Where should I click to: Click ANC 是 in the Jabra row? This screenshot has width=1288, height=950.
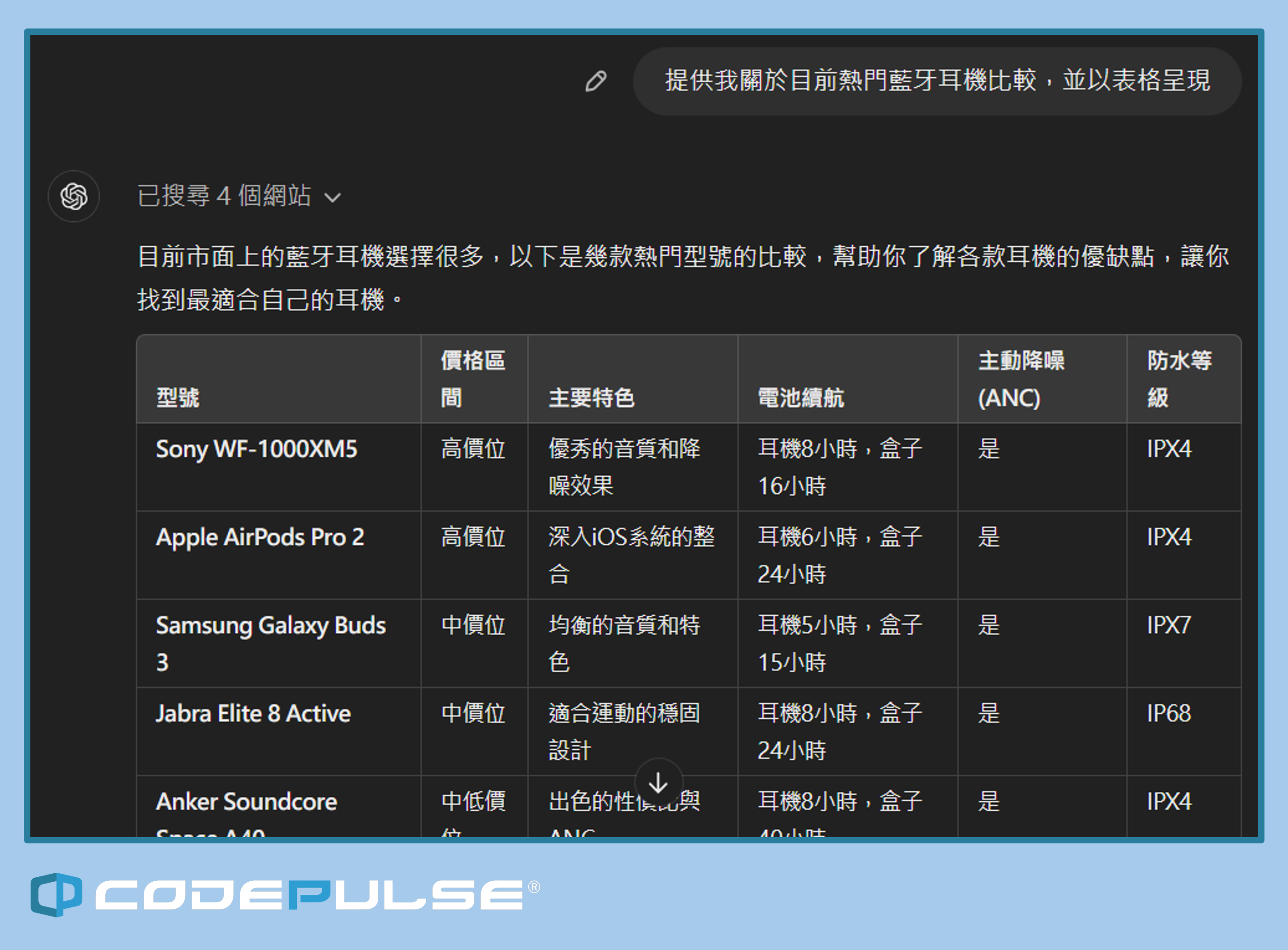click(x=989, y=713)
